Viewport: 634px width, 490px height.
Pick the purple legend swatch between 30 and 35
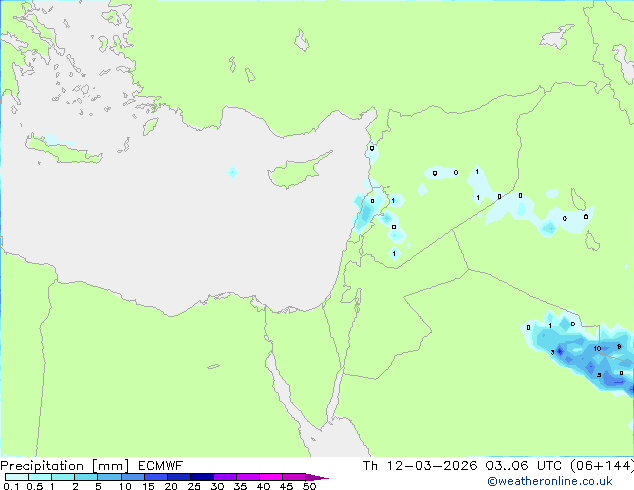pos(224,477)
